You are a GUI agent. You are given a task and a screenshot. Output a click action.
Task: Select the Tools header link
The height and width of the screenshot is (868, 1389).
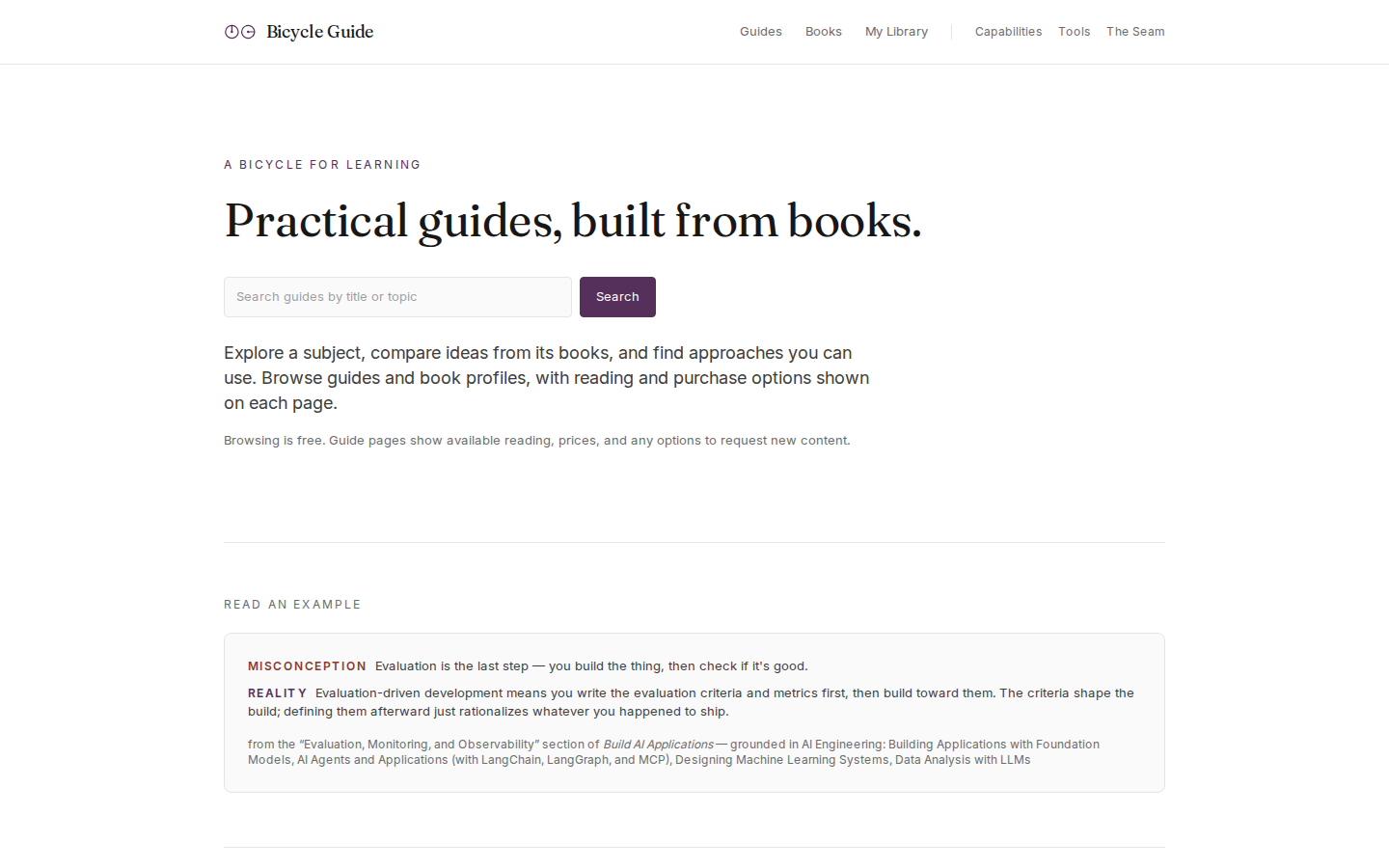tap(1074, 32)
